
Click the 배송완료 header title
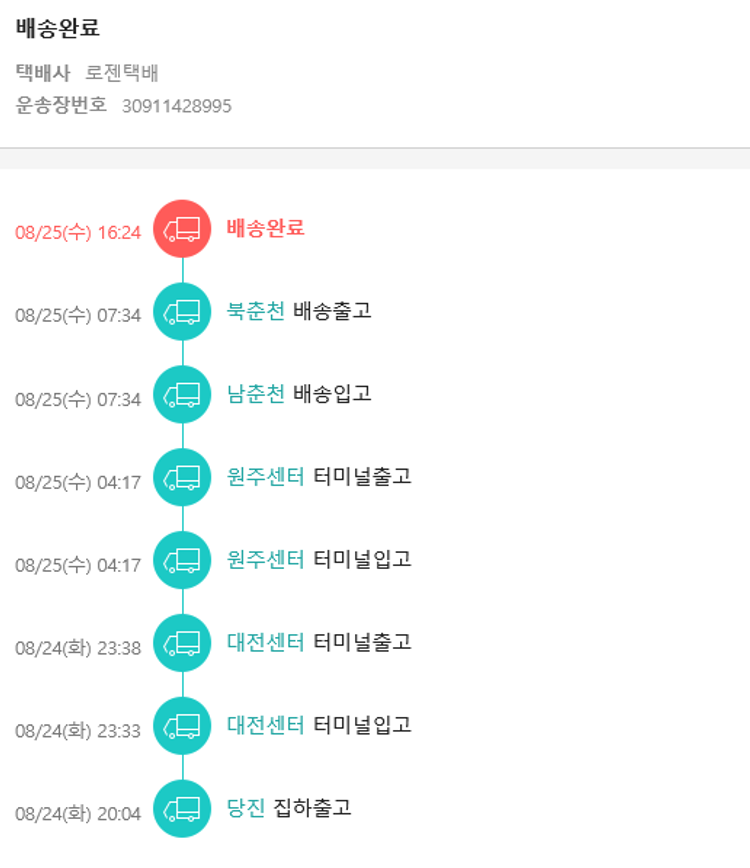point(58,29)
